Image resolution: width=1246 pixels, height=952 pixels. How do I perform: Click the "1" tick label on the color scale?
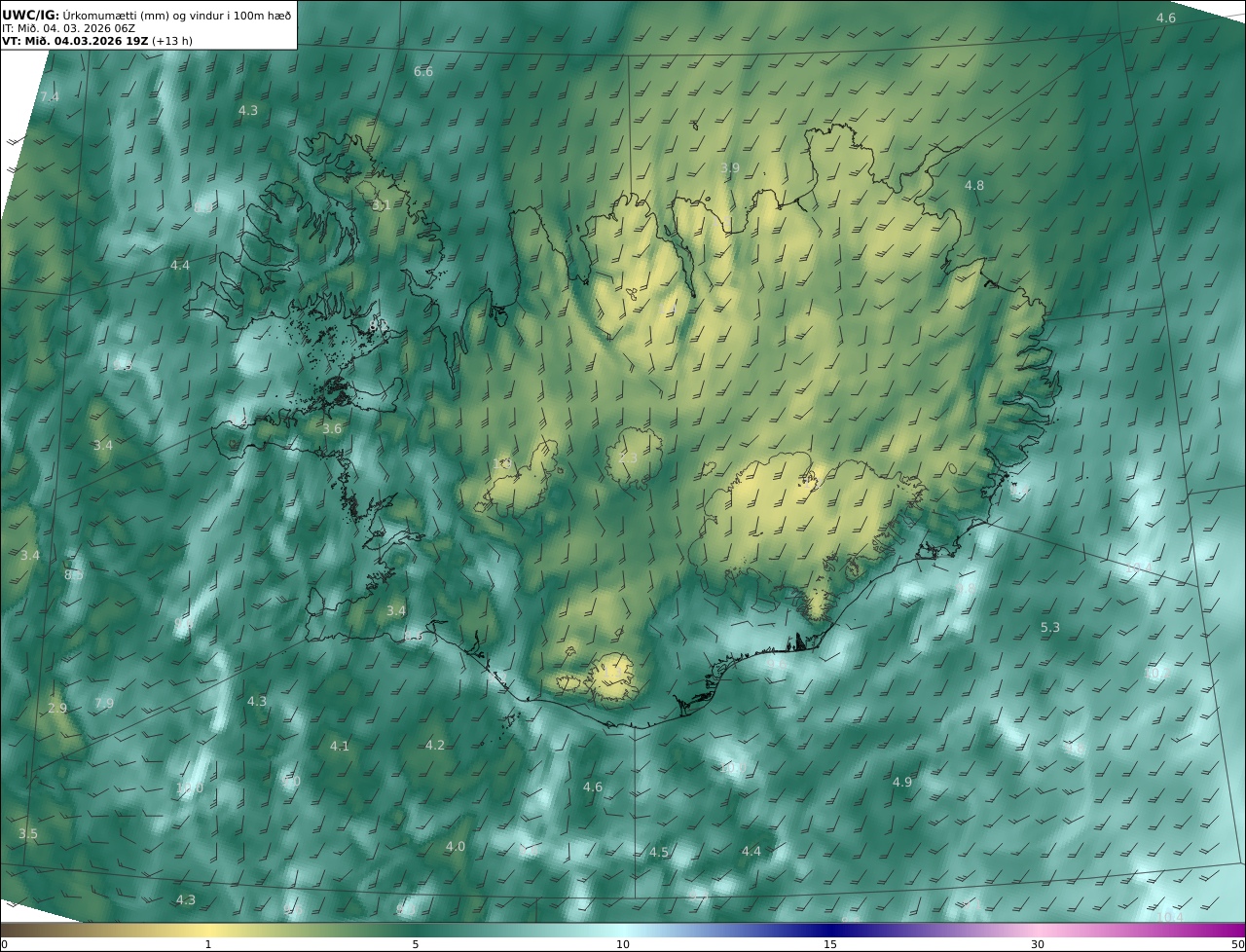208,944
